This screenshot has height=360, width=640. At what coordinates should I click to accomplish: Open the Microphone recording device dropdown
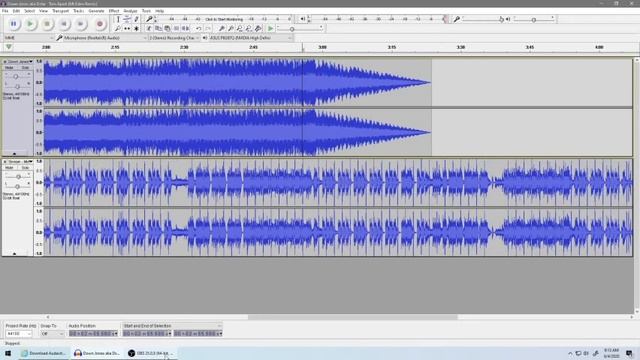click(x=105, y=38)
